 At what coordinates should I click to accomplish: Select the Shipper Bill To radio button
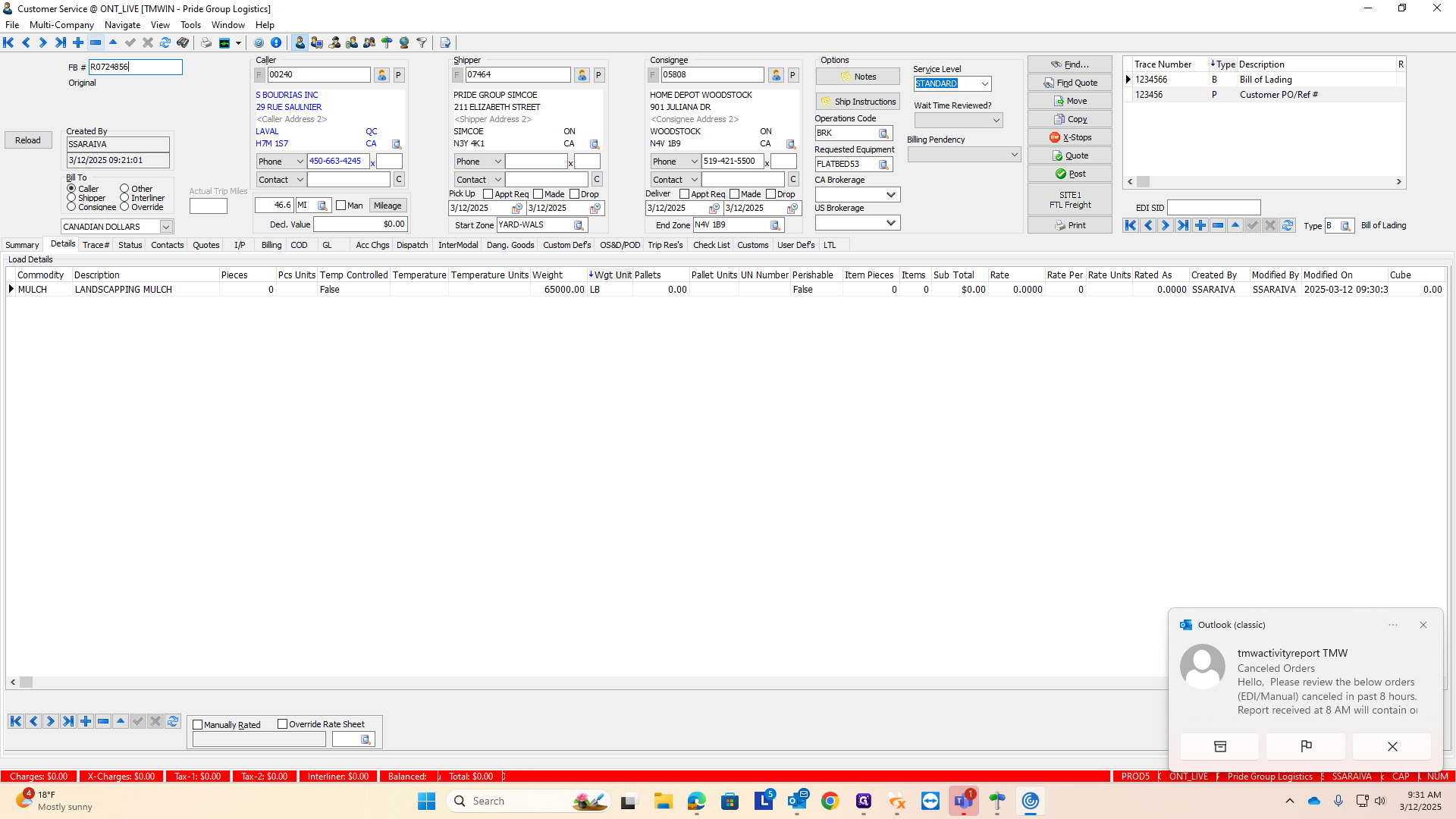pos(71,198)
